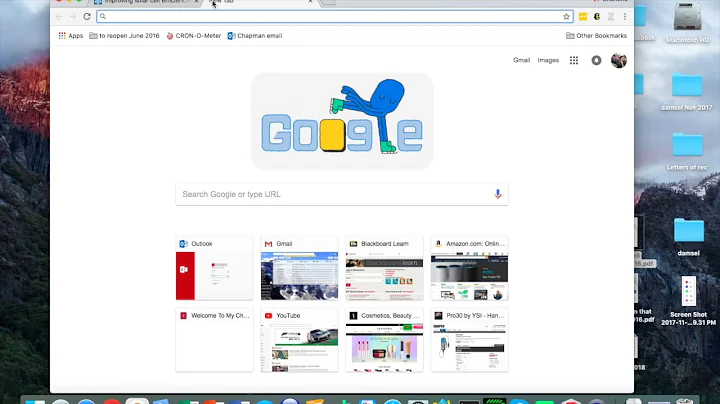Image resolution: width=720 pixels, height=404 pixels.
Task: Open the Google apps grid
Action: 574,60
